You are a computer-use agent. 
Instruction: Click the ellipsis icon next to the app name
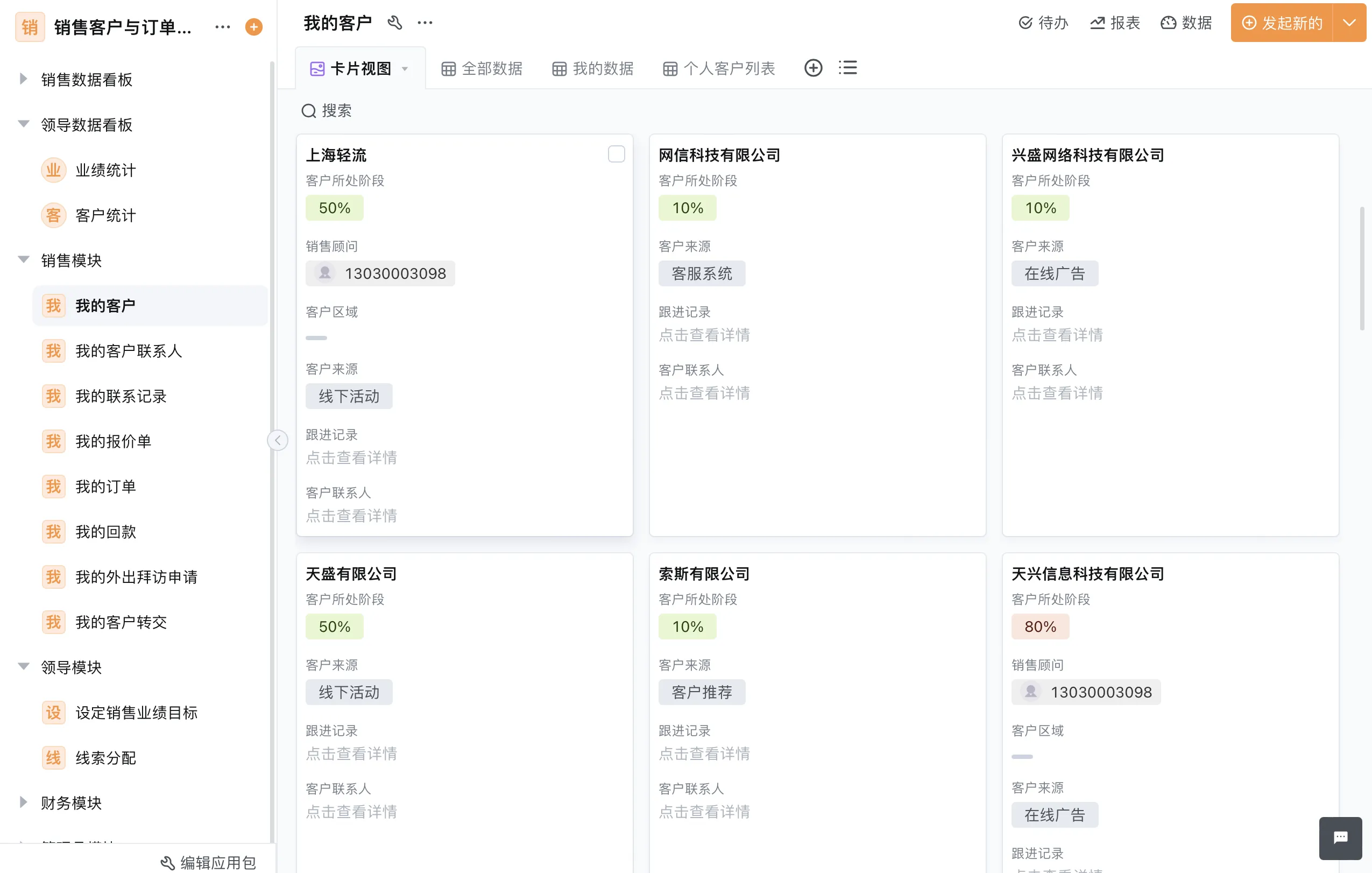(222, 27)
